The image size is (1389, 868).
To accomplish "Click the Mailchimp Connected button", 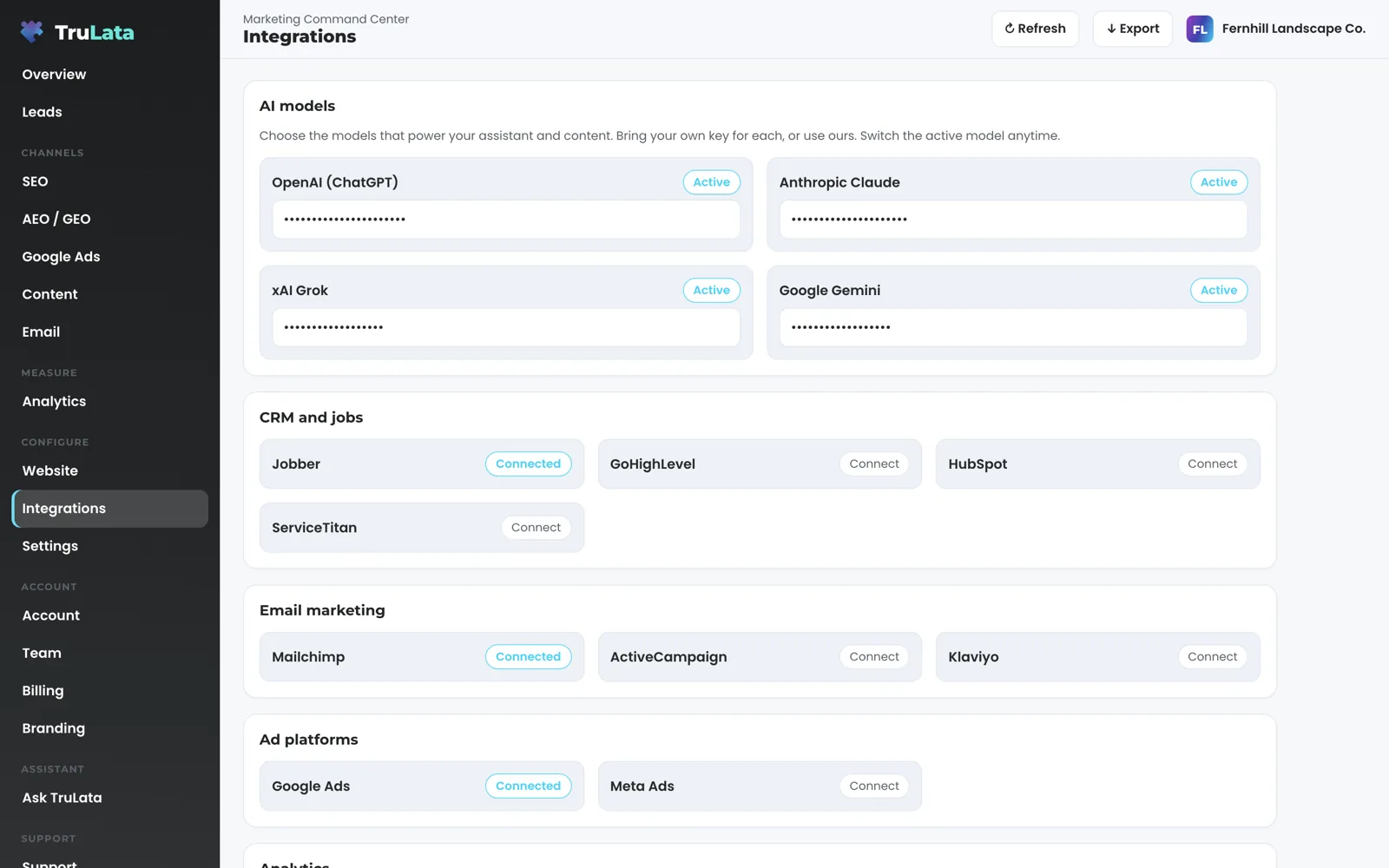I will (528, 657).
